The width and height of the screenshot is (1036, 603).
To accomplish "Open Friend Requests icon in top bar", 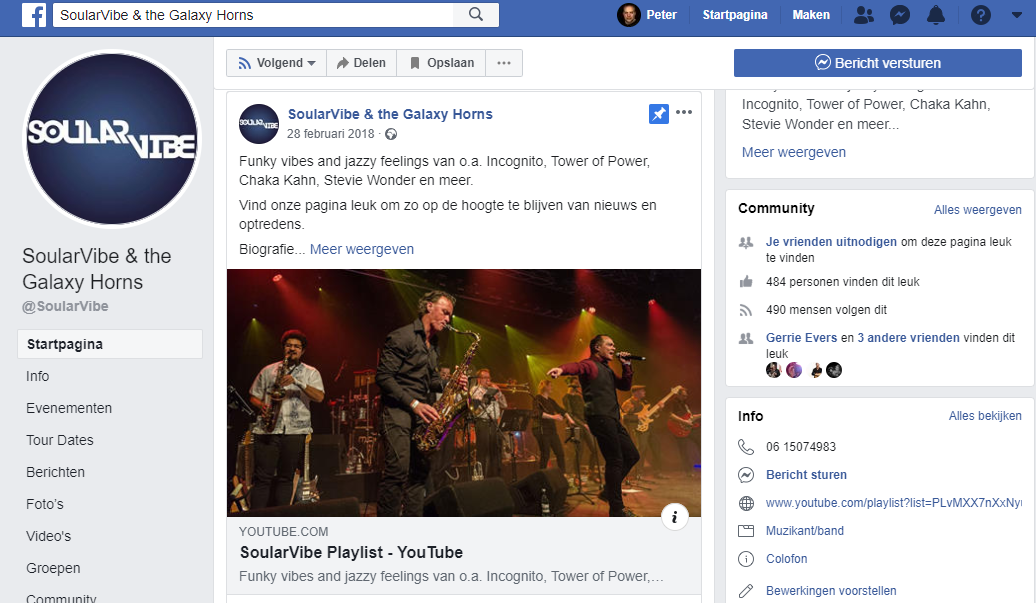I will pos(864,15).
